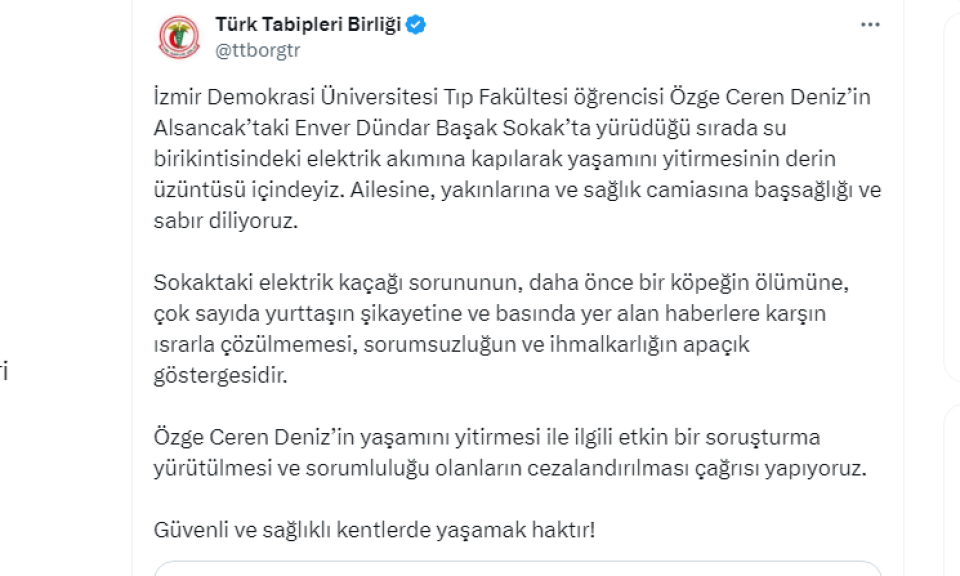Click the phrase 'ısrarla çözülmemesi' in the tweet

point(253,344)
